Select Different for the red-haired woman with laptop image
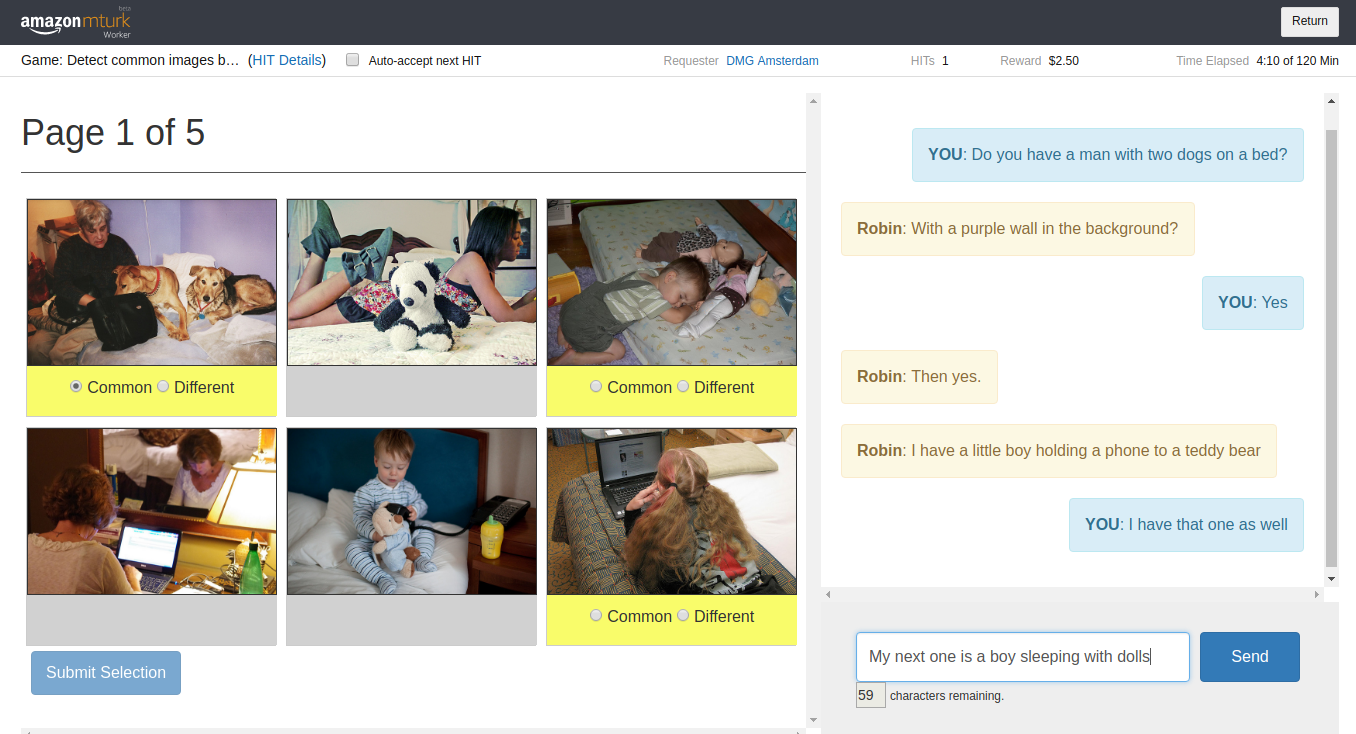Viewport: 1356px width, 734px height. point(683,615)
